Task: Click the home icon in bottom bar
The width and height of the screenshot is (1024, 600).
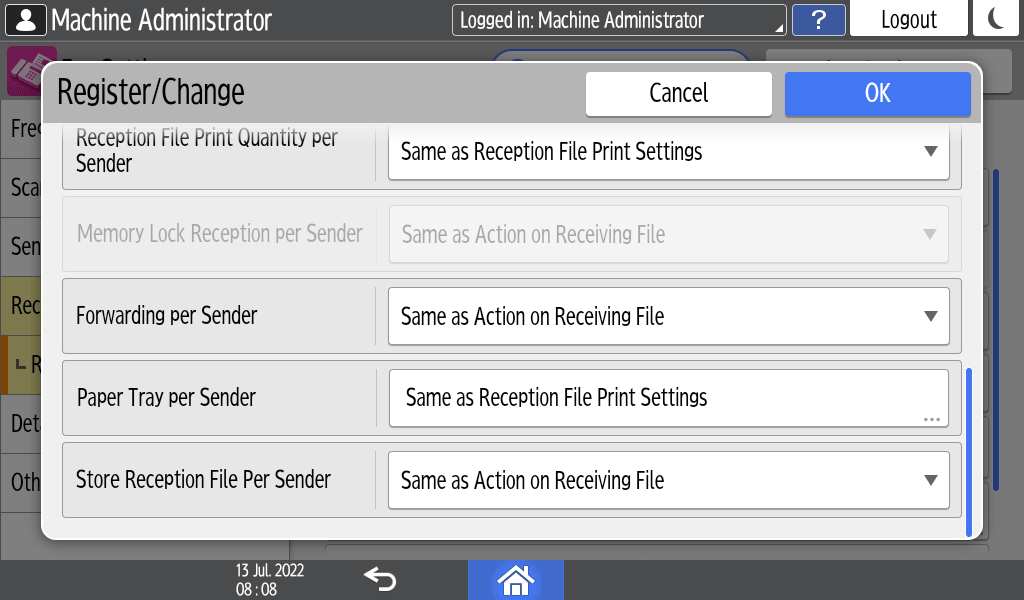Action: click(x=515, y=580)
